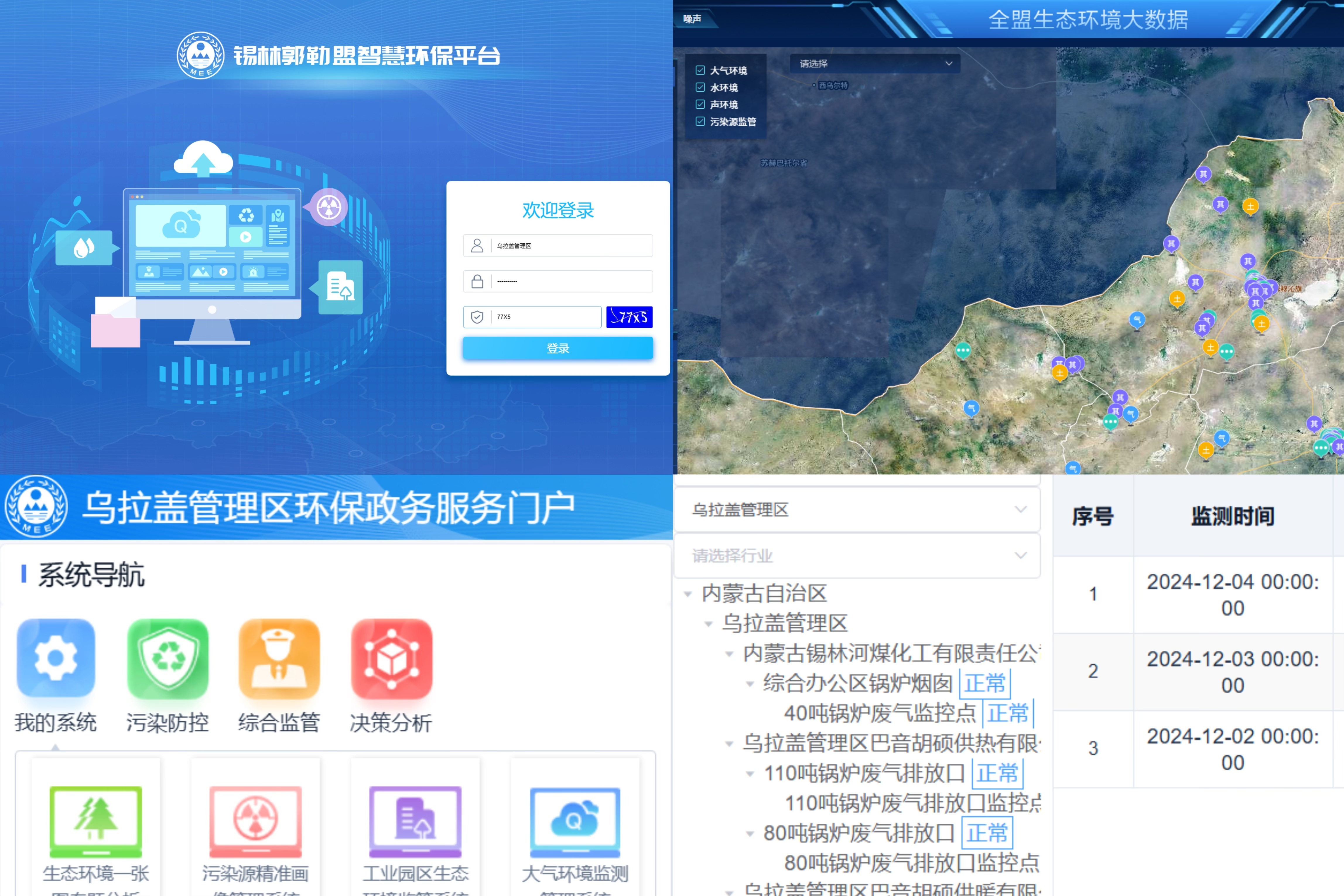Click the MEE logo in the portal header
The width and height of the screenshot is (1344, 896).
point(36,507)
